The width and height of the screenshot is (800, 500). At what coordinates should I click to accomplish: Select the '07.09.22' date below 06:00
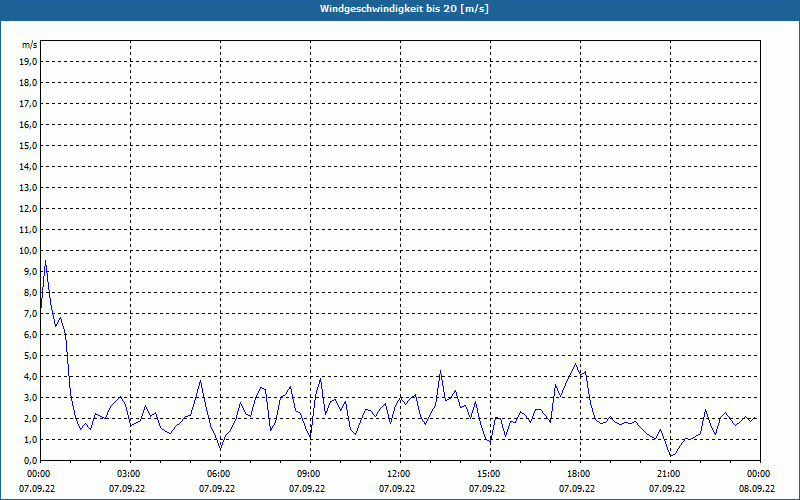click(x=217, y=488)
